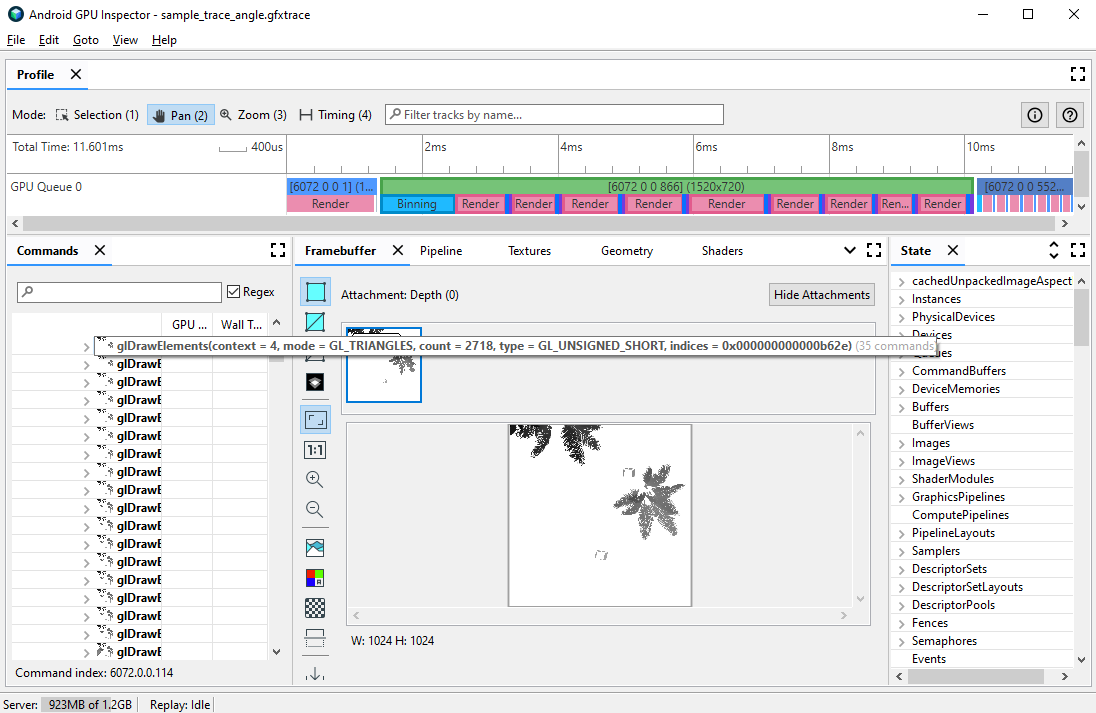Image resolution: width=1096 pixels, height=713 pixels.
Task: Select the zoom-to-fit icon in Framebuffer toolbar
Action: 315,419
